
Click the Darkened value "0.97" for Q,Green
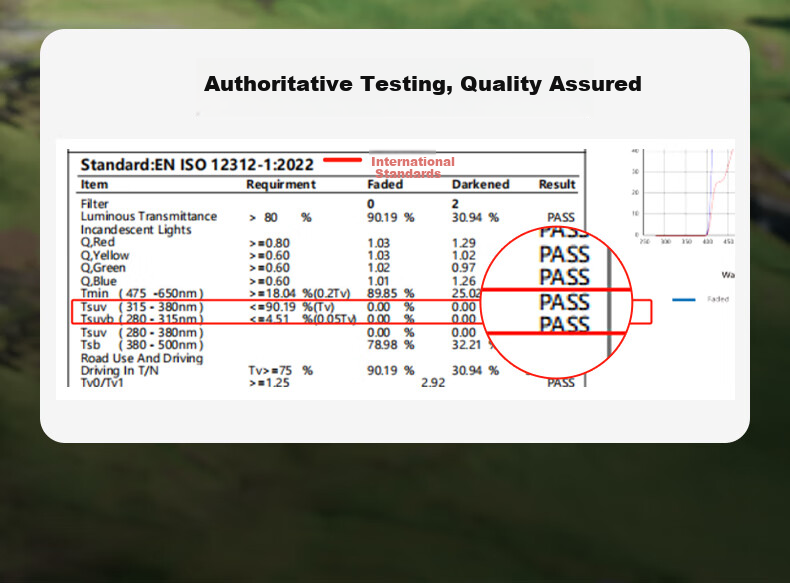click(464, 268)
